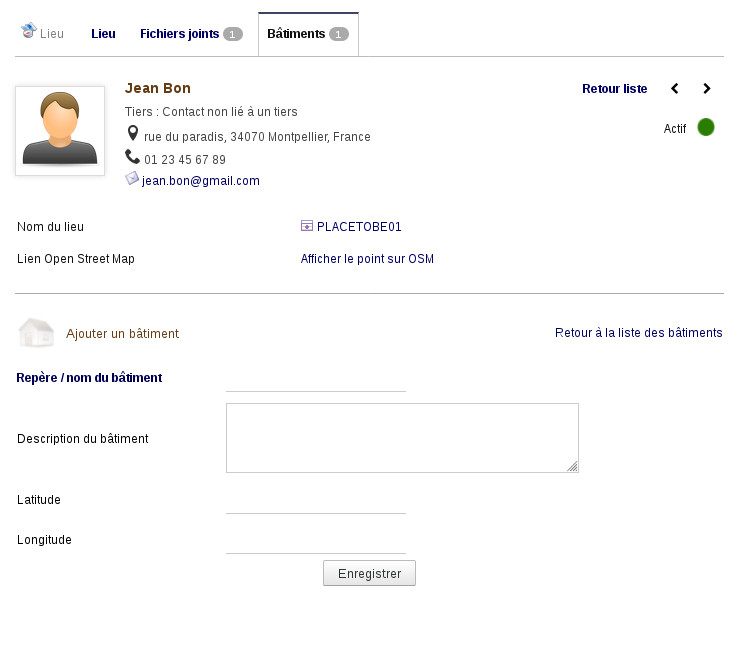This screenshot has height=655, width=730.
Task: Click the green Actif status indicator
Action: click(705, 127)
